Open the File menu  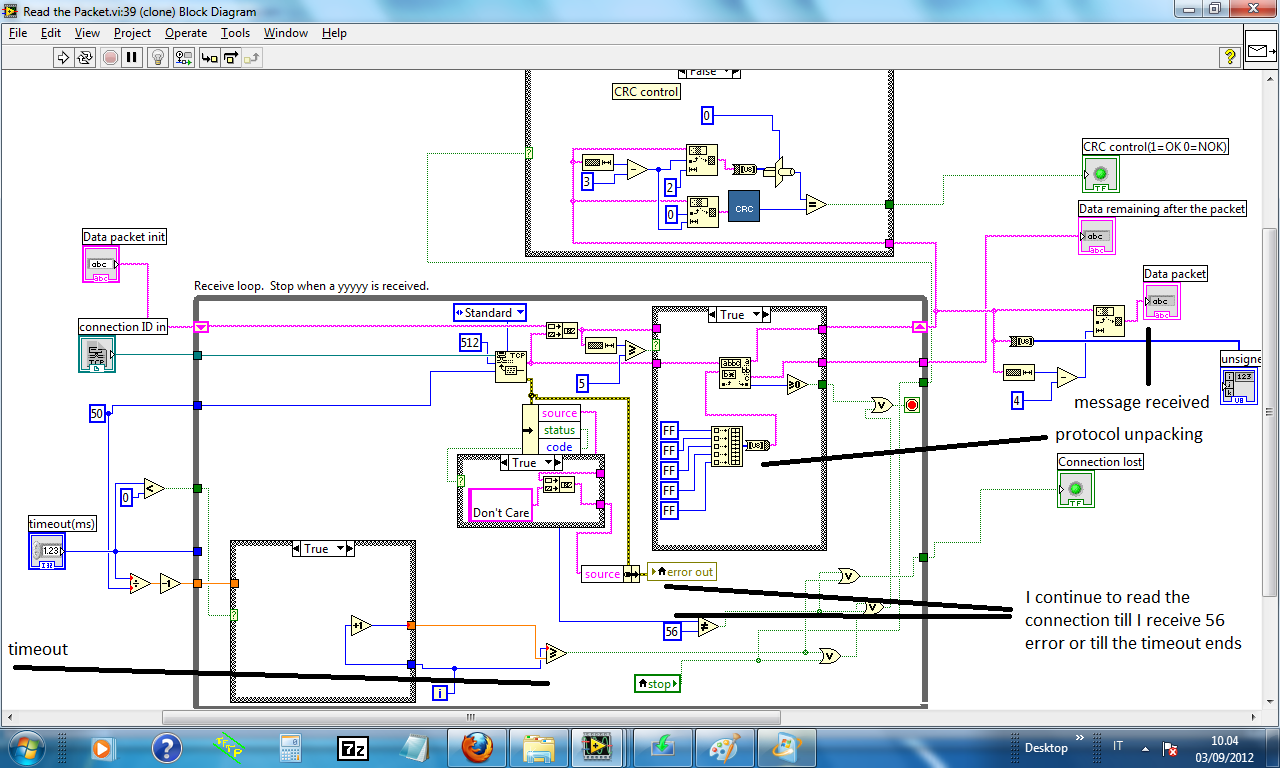[18, 33]
